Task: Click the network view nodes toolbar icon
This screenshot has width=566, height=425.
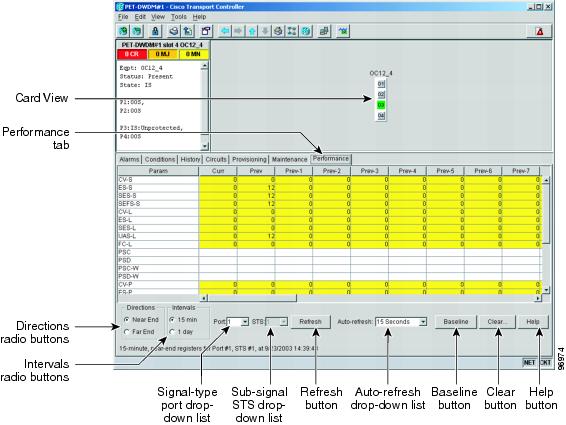Action: coord(292,31)
